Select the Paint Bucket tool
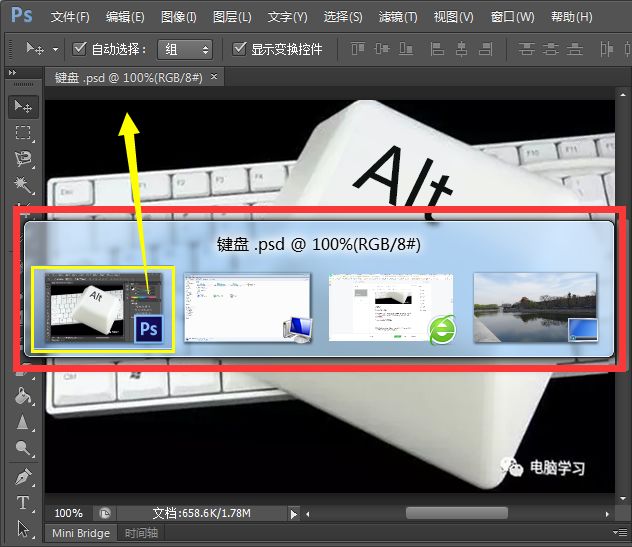 click(x=23, y=396)
